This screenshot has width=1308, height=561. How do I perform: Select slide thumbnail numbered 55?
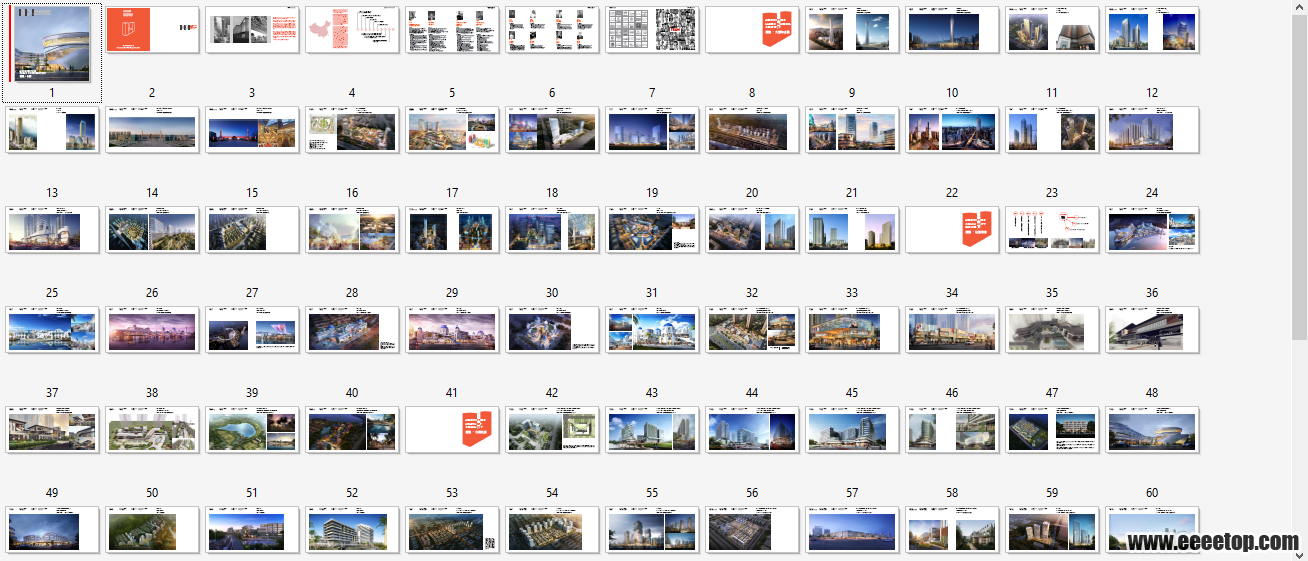[x=652, y=430]
